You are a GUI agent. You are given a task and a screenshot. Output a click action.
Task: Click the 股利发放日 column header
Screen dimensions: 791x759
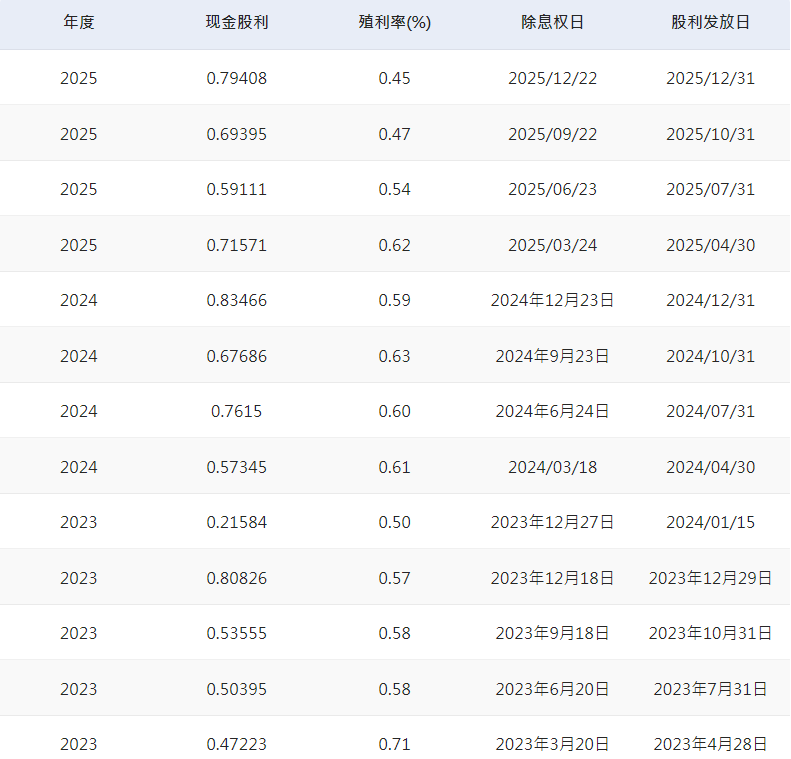[x=710, y=22]
